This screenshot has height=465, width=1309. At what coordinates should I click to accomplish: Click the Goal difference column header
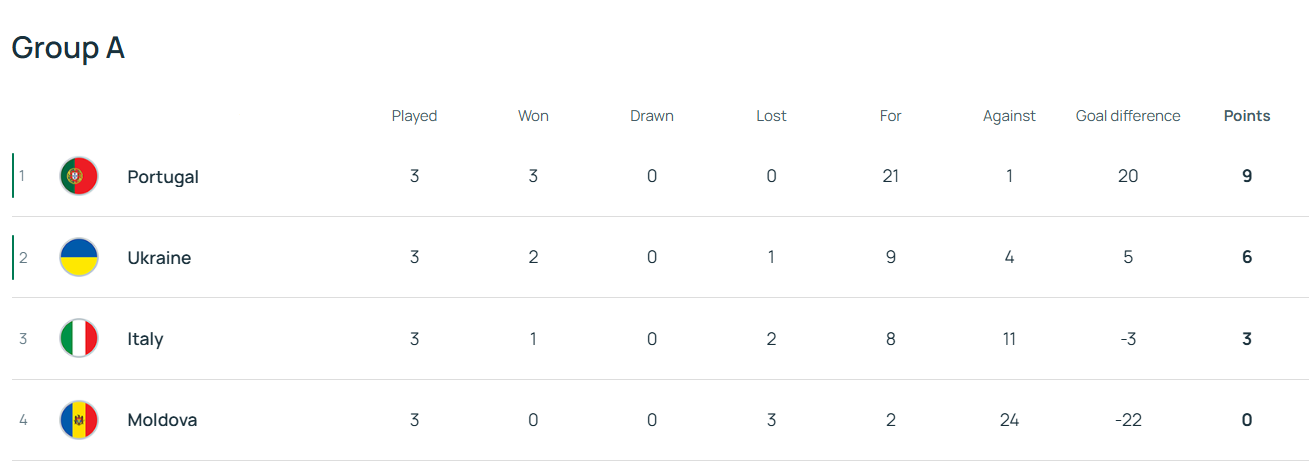(x=1128, y=116)
